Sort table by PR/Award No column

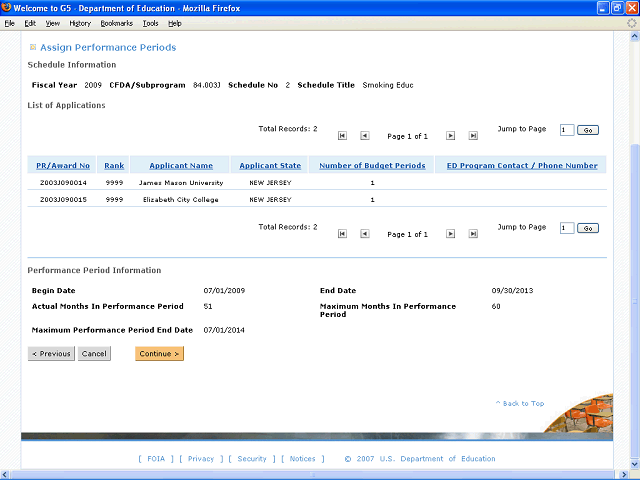click(63, 165)
